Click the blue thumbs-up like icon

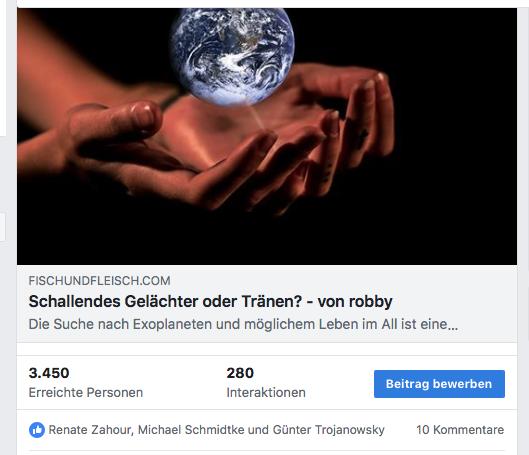click(x=37, y=430)
